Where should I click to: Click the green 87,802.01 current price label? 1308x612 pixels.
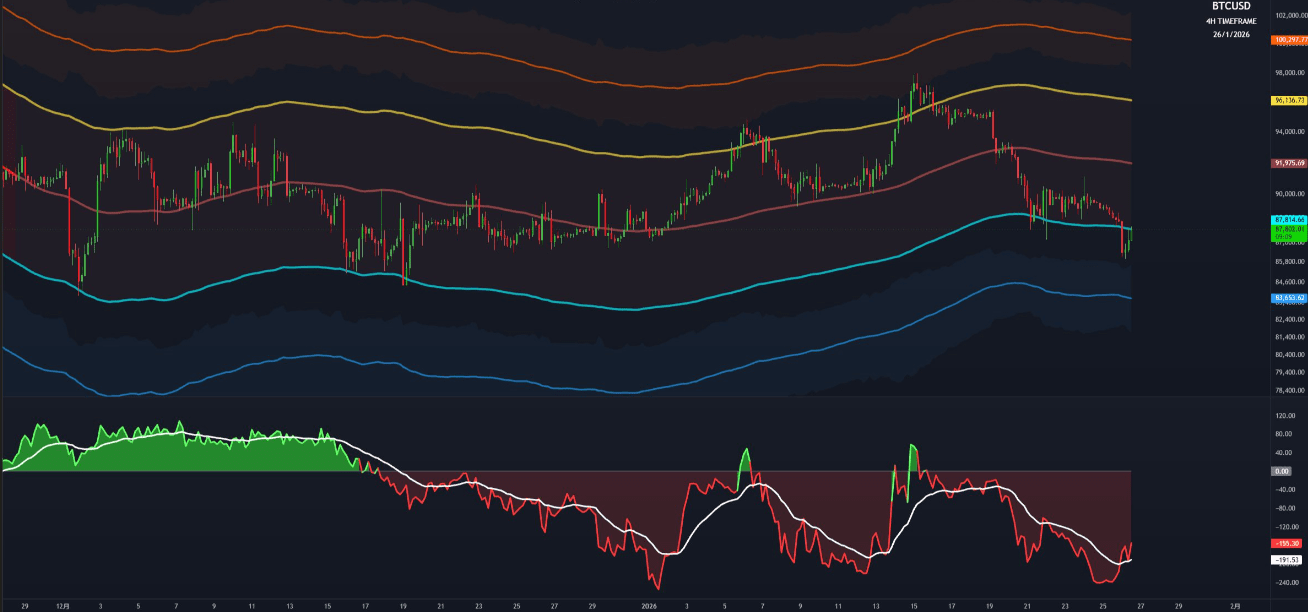1286,228
